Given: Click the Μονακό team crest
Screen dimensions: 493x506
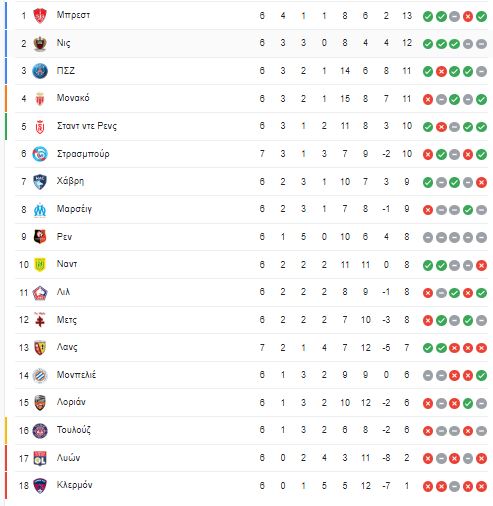Looking at the screenshot, I should tap(40, 99).
